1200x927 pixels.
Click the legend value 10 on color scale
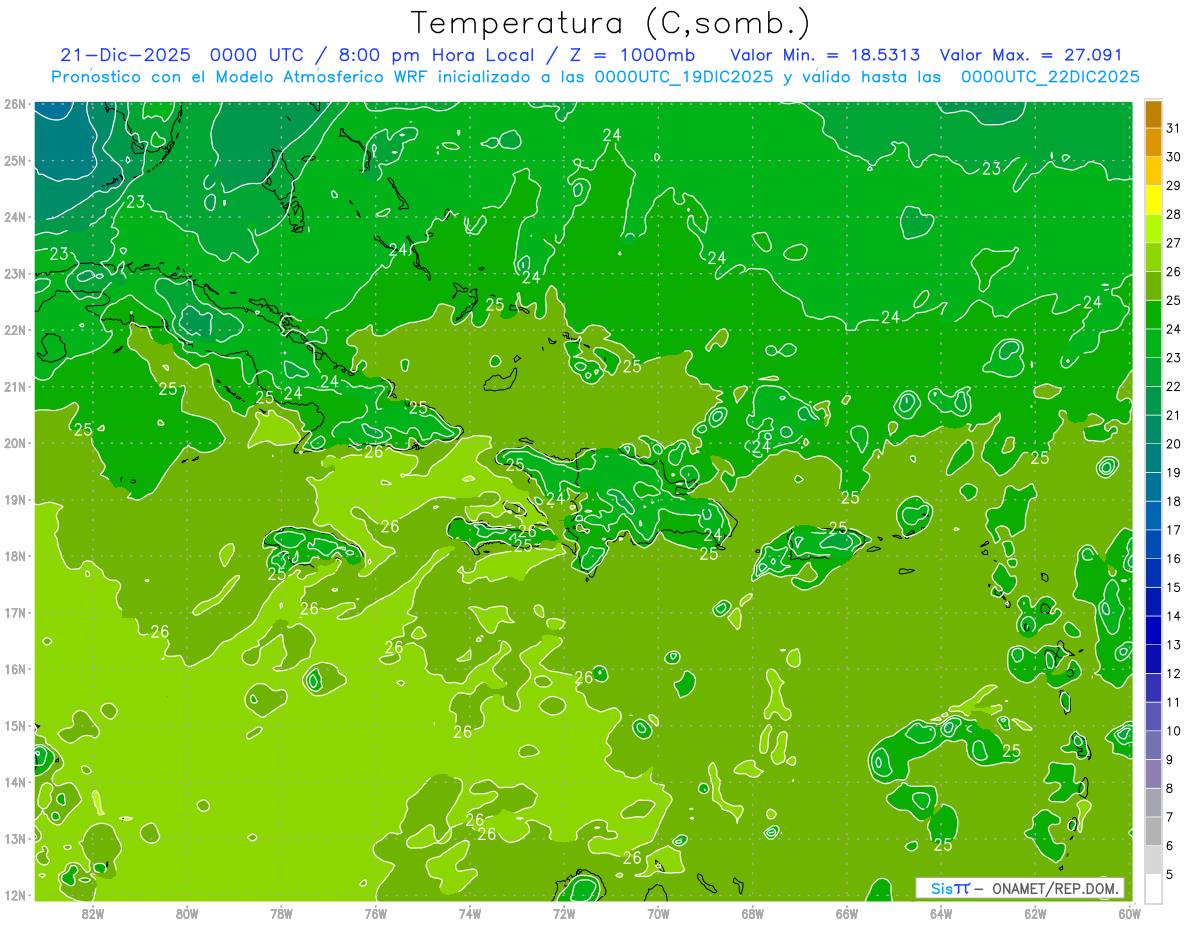pyautogui.click(x=1174, y=730)
